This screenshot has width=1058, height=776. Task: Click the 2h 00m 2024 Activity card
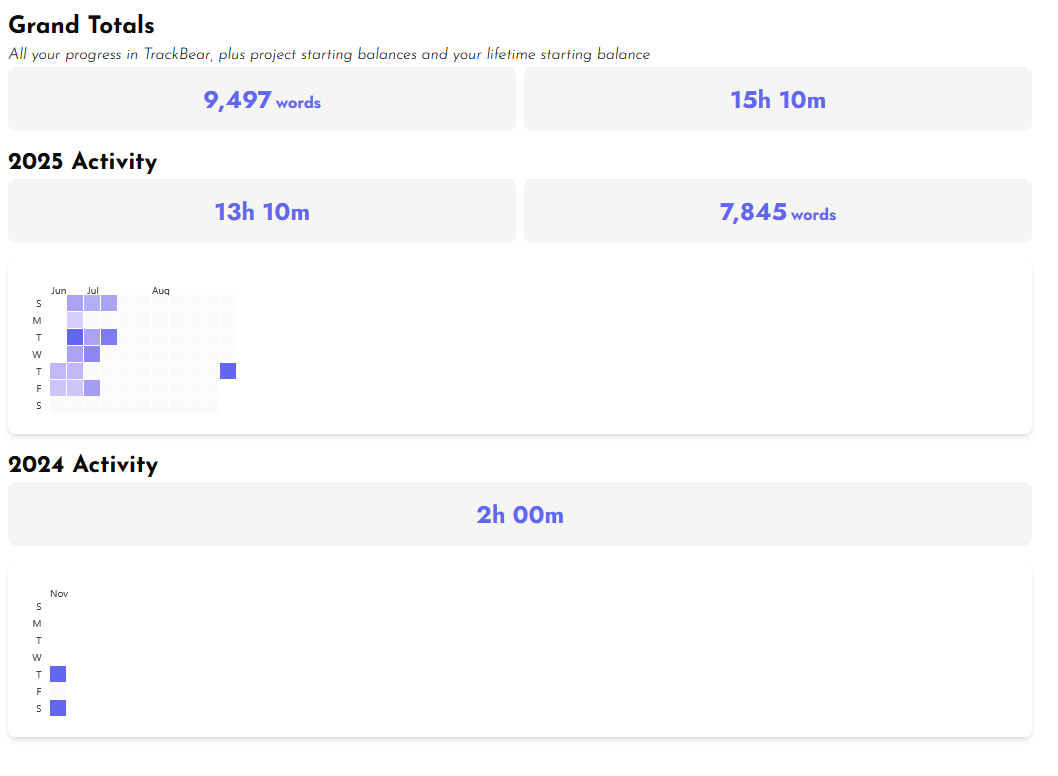519,515
